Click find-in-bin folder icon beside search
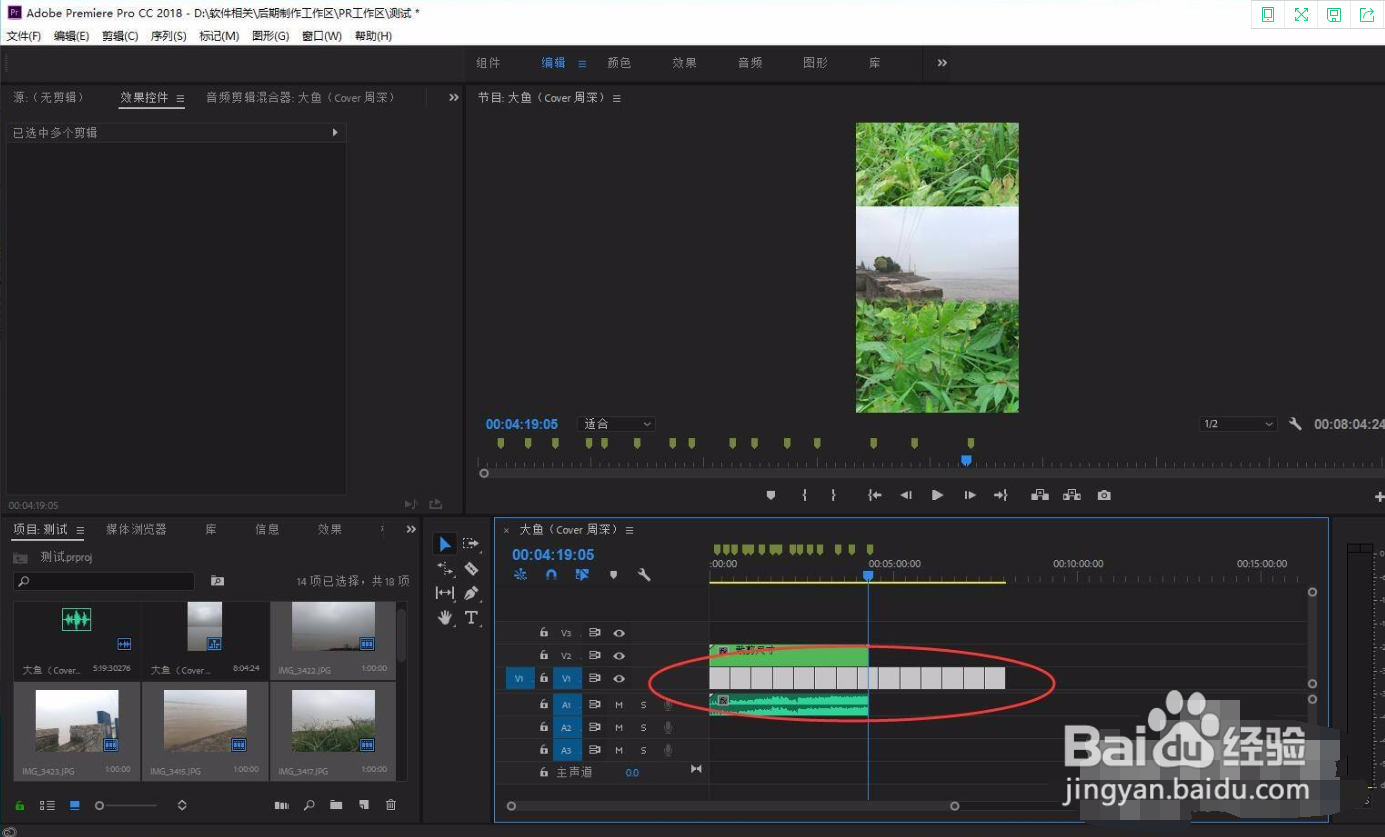Viewport: 1385px width, 837px height. coord(217,581)
